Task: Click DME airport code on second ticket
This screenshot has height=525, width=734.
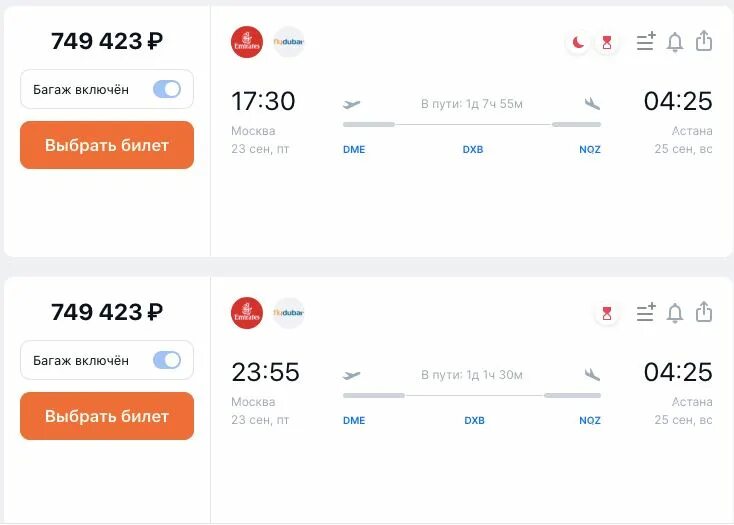Action: 354,421
